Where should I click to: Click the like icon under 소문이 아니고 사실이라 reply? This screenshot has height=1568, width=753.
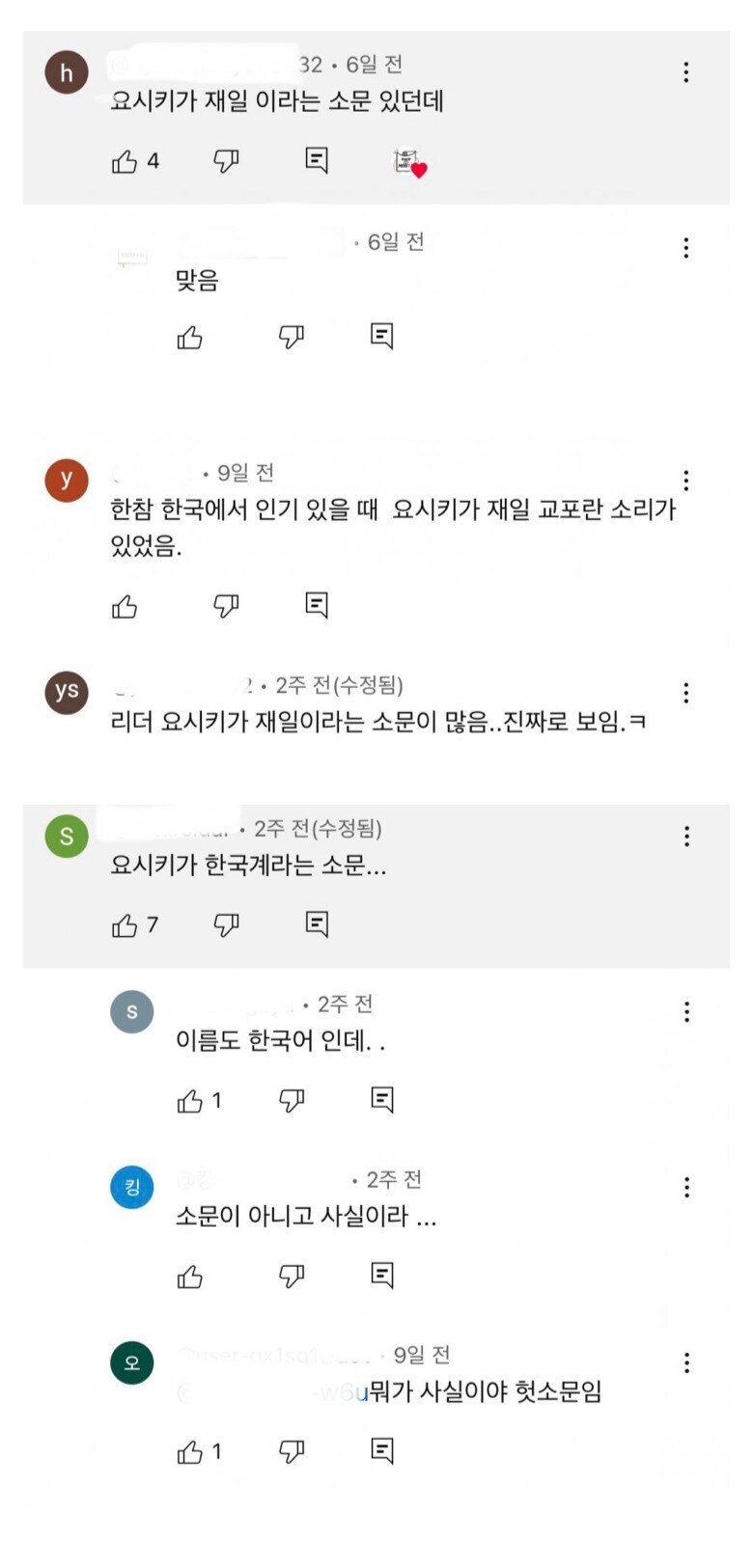[189, 1274]
